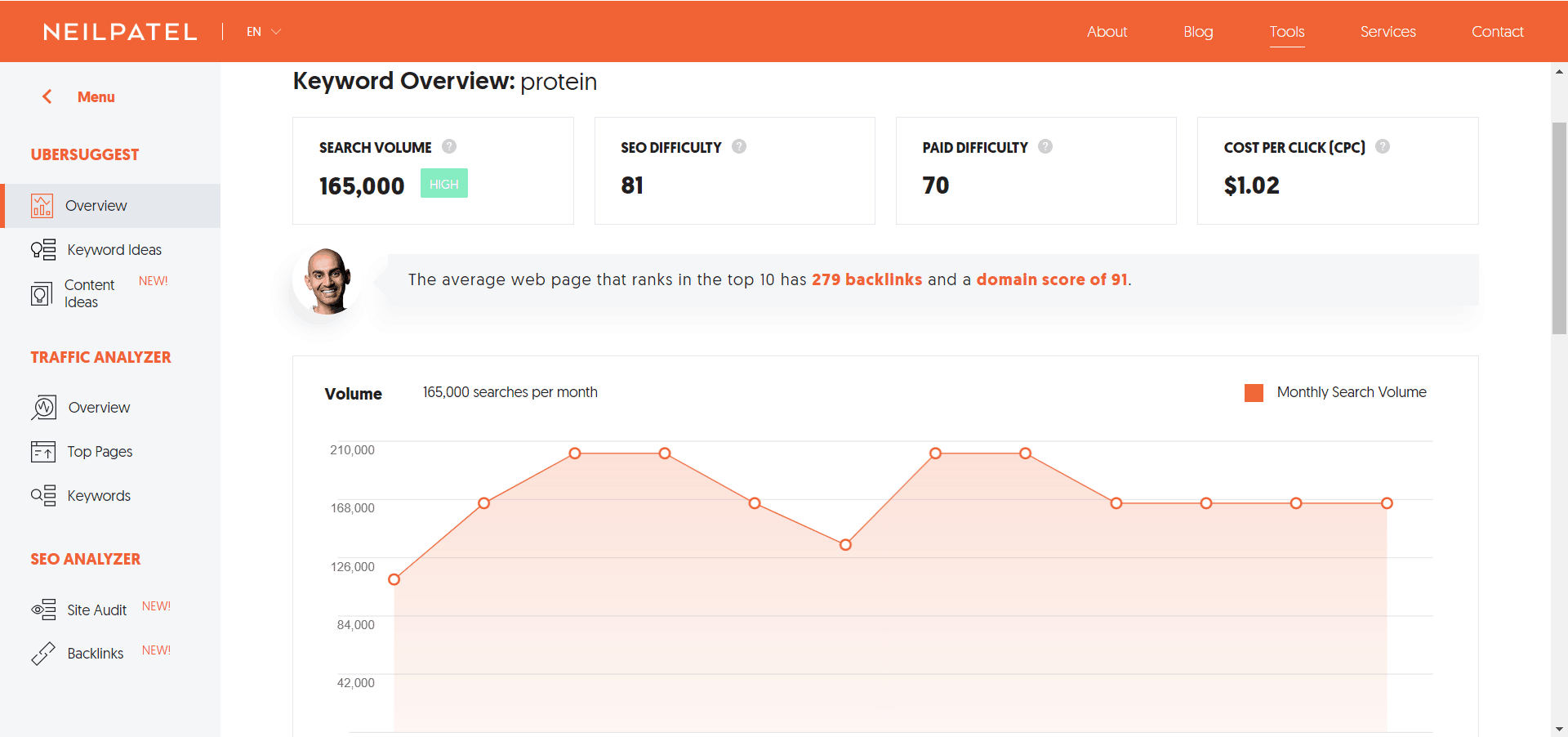Image resolution: width=1568 pixels, height=737 pixels.
Task: Click the scrollbar down arrow
Action: pyautogui.click(x=1559, y=729)
